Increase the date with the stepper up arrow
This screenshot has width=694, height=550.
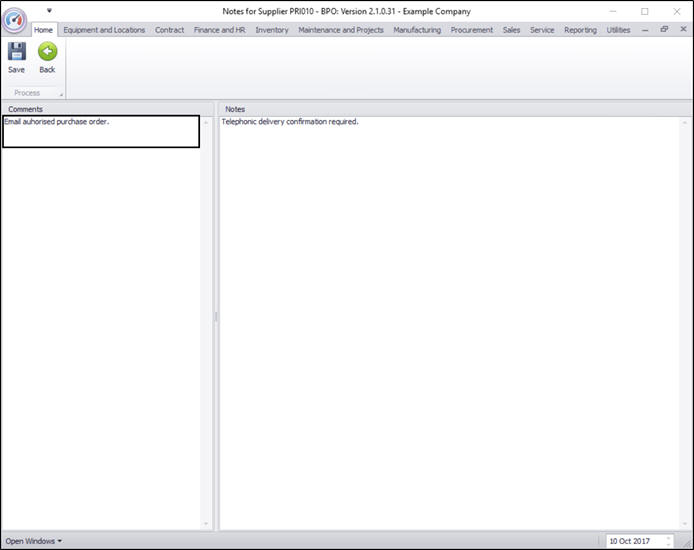coord(668,538)
